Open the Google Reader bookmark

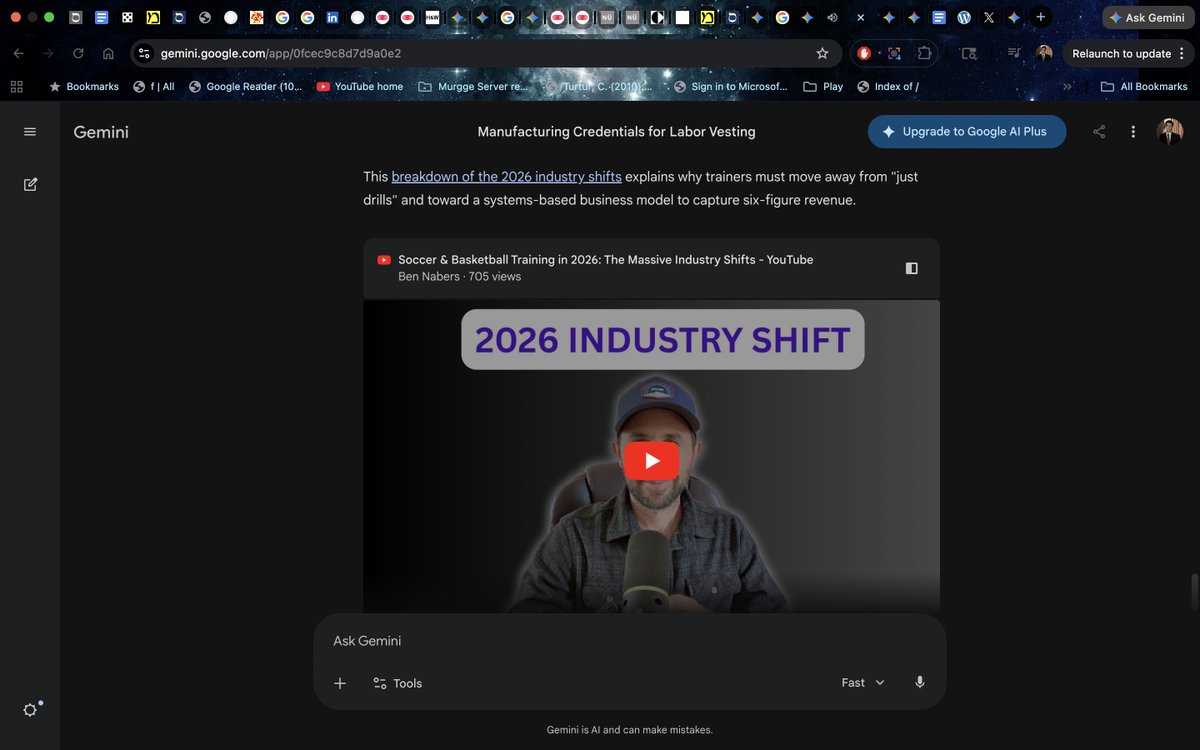point(246,86)
